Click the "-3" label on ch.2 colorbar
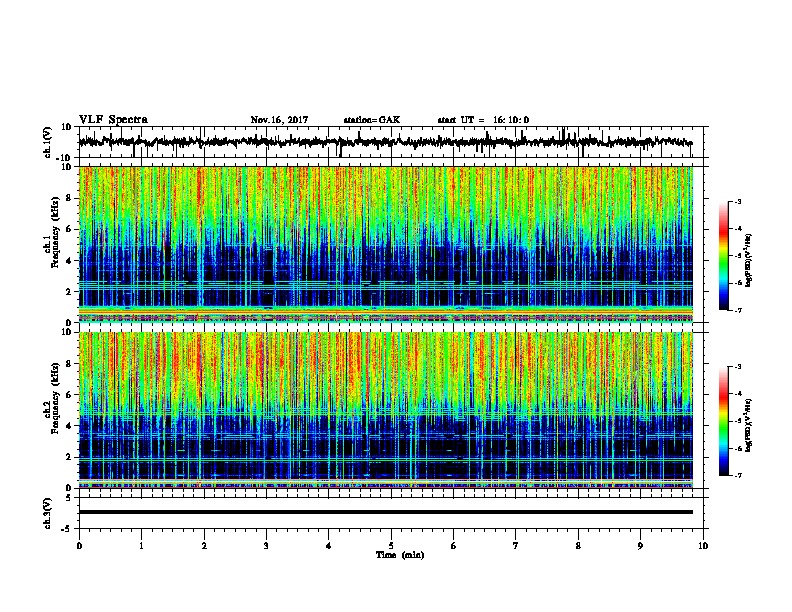This screenshot has width=792, height=612. click(738, 366)
